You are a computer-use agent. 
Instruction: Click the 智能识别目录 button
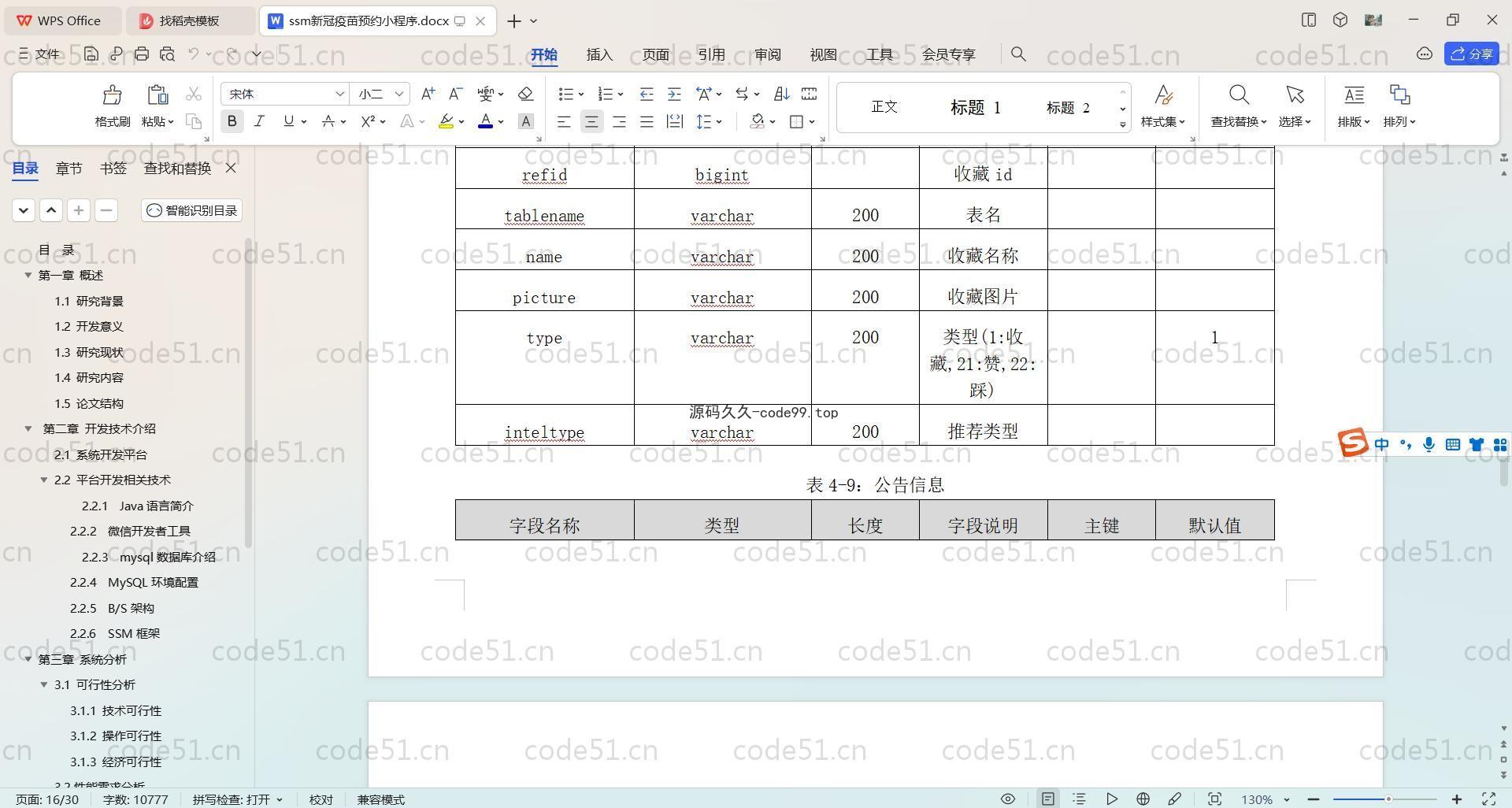[x=191, y=210]
